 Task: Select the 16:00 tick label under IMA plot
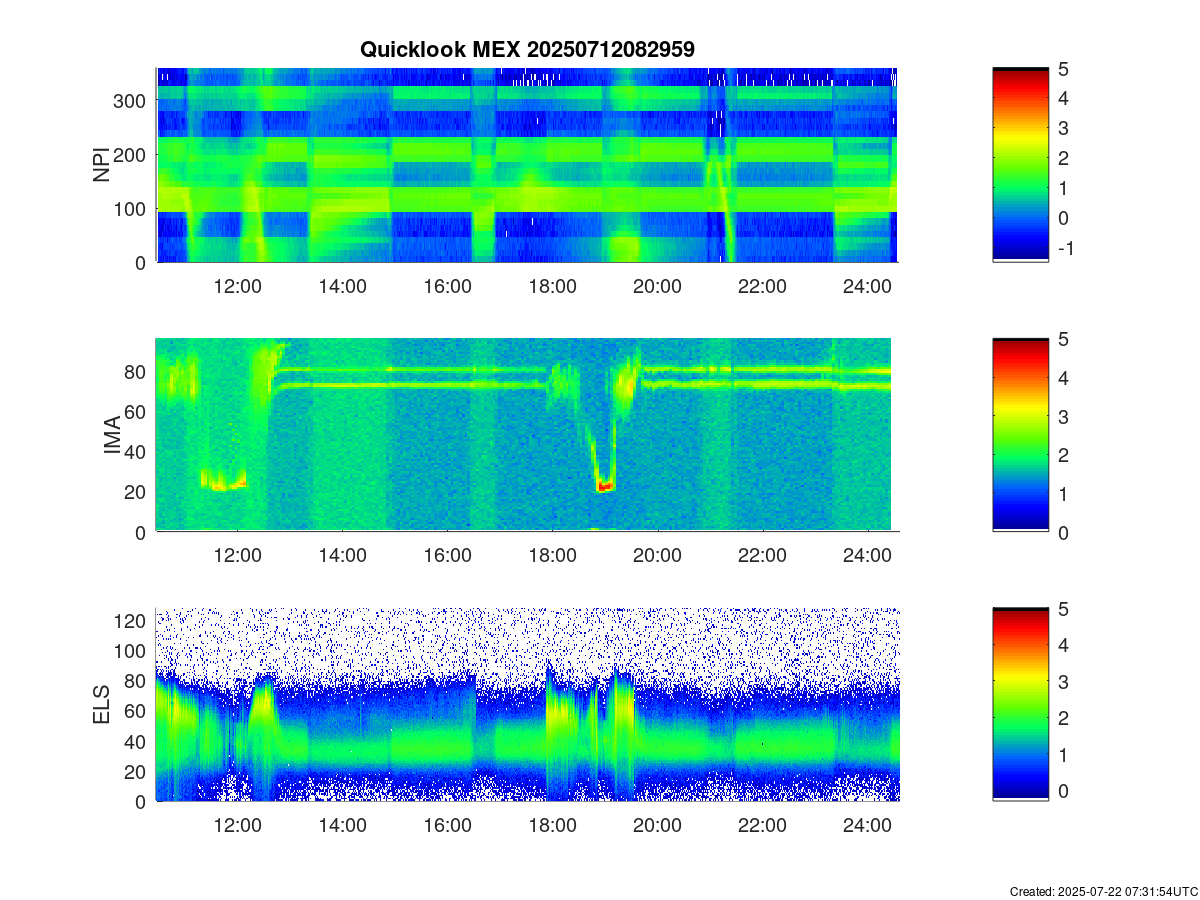(x=448, y=556)
